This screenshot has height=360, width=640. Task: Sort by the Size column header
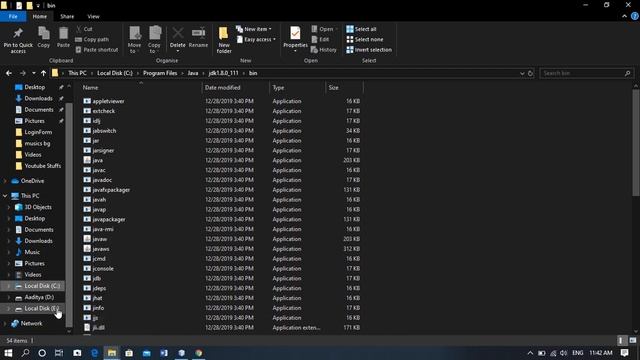(344, 87)
